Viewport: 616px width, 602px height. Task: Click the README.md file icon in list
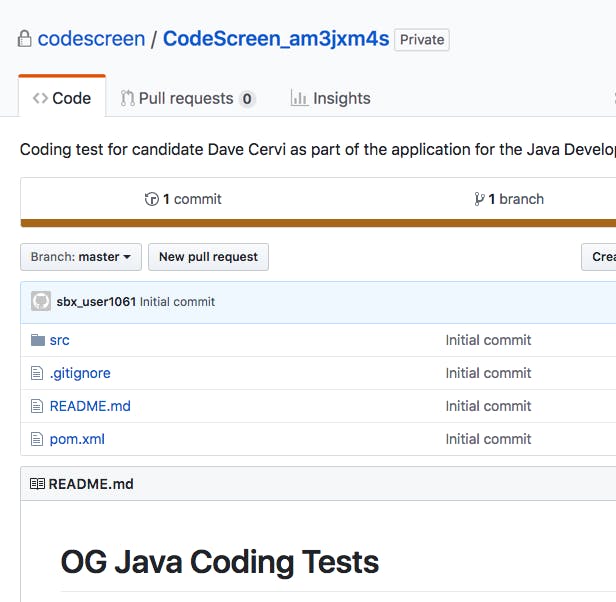tap(38, 406)
